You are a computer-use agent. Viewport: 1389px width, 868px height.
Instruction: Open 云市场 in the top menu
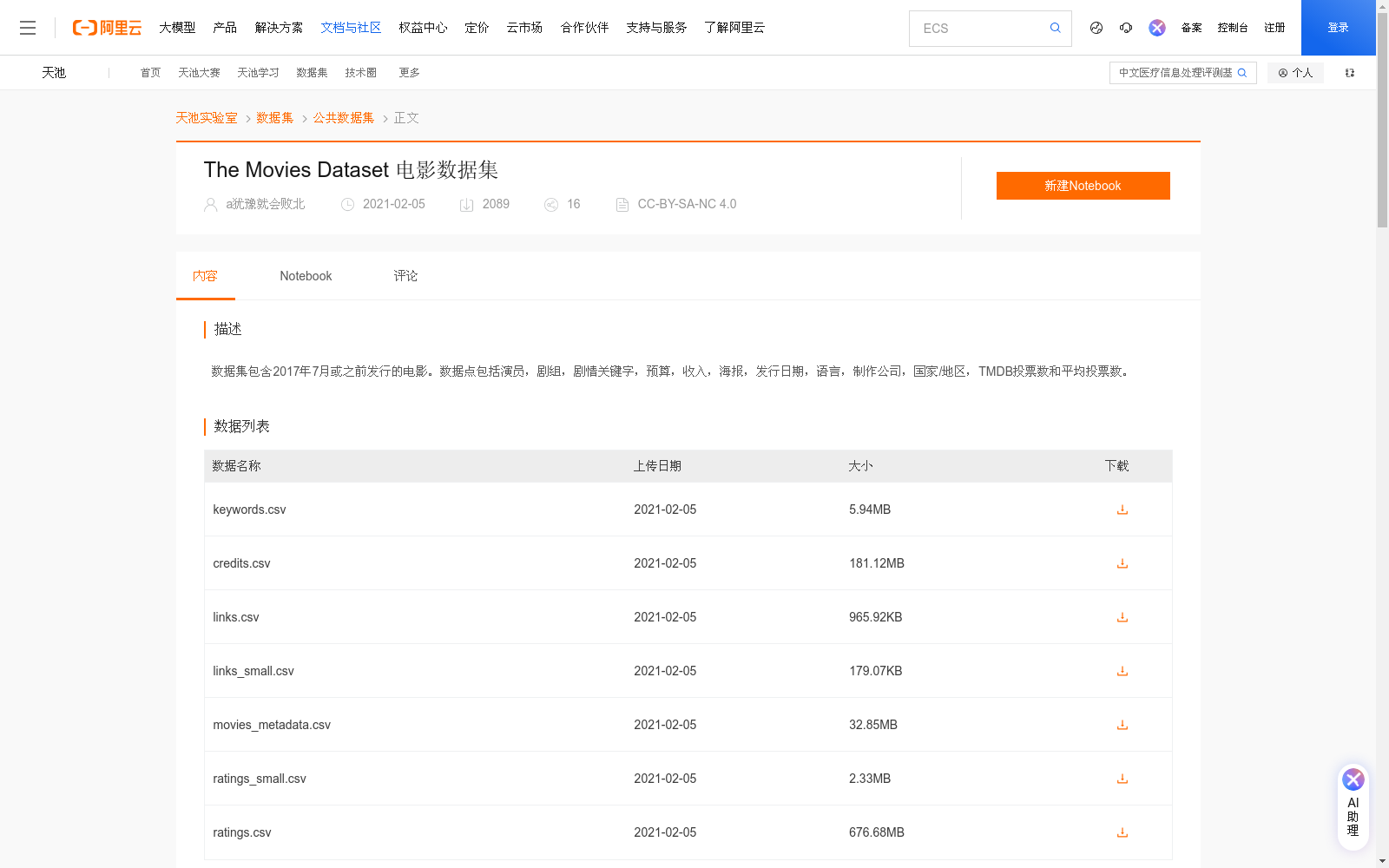pyautogui.click(x=524, y=28)
